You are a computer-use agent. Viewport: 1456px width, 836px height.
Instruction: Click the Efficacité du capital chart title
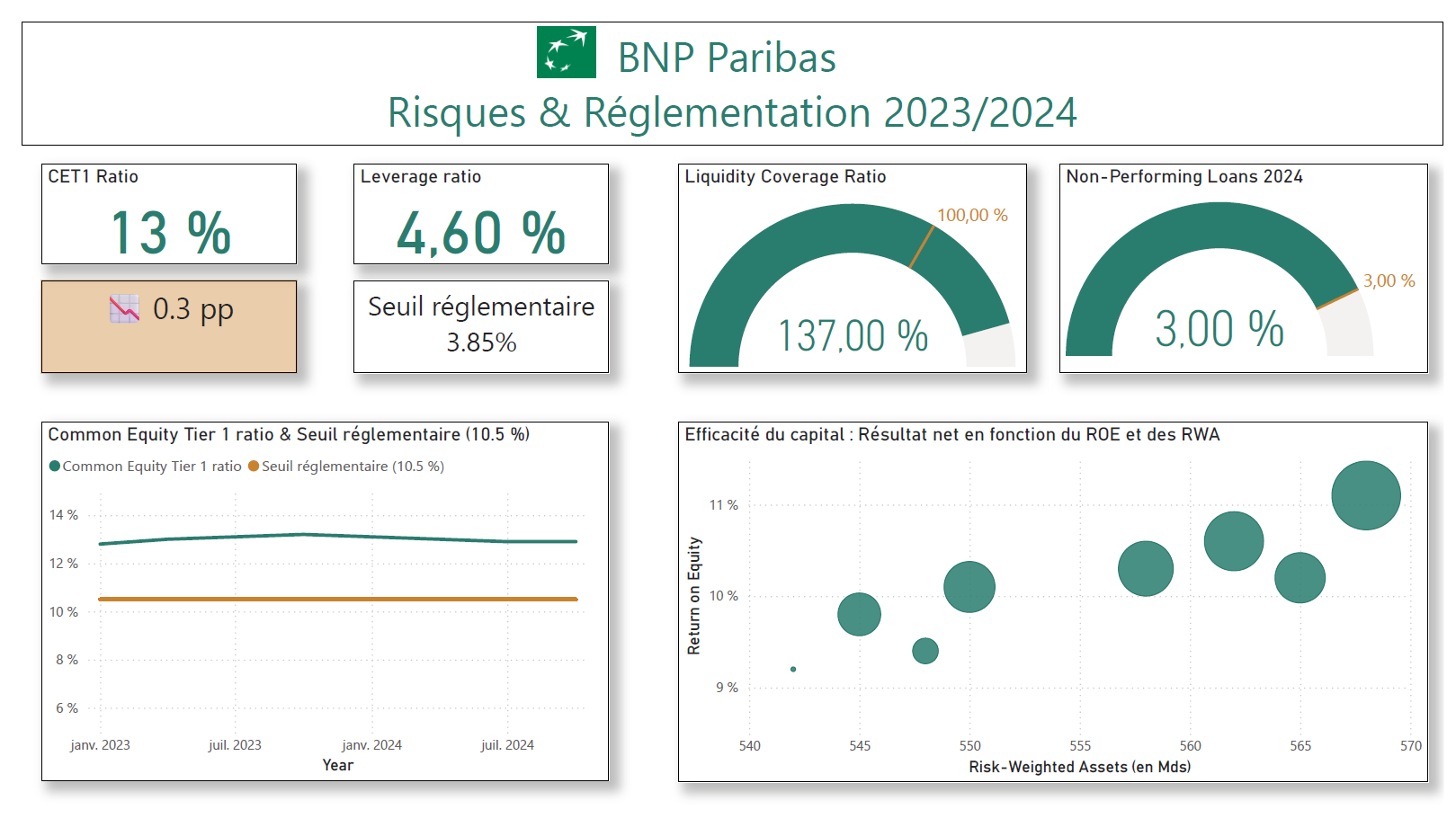coord(951,435)
